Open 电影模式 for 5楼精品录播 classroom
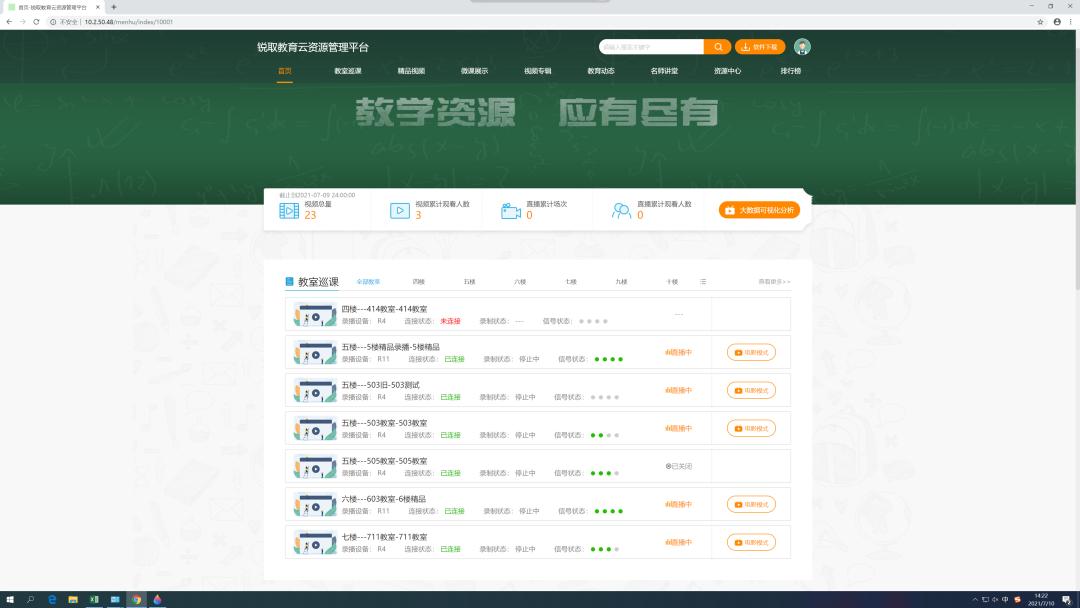The width and height of the screenshot is (1080, 608). (x=751, y=352)
